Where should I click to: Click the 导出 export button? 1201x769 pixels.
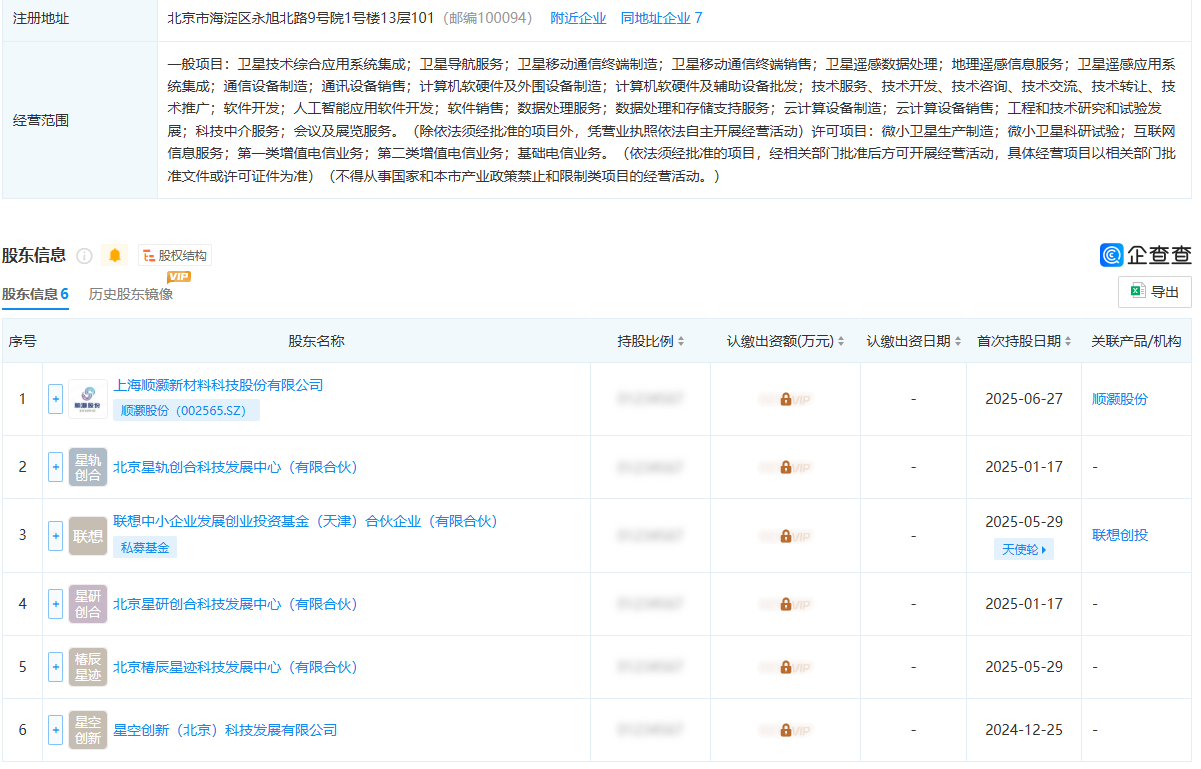(1155, 292)
